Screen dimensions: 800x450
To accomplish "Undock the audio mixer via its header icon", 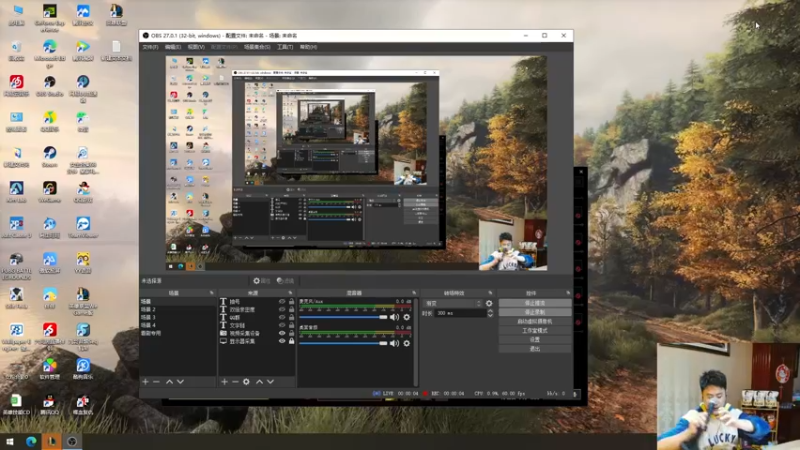I will tap(414, 293).
